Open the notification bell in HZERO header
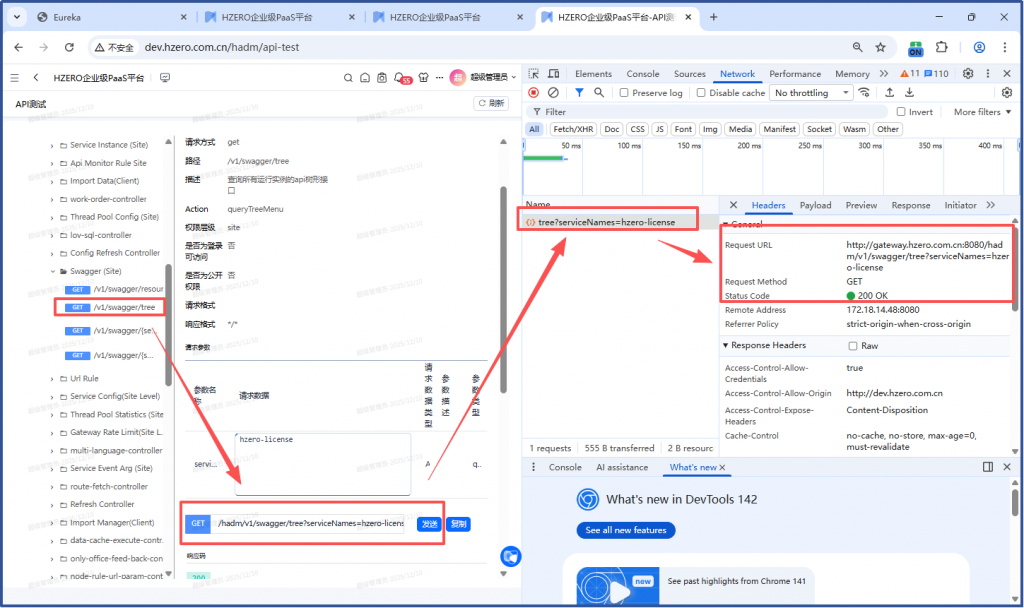 pos(399,78)
